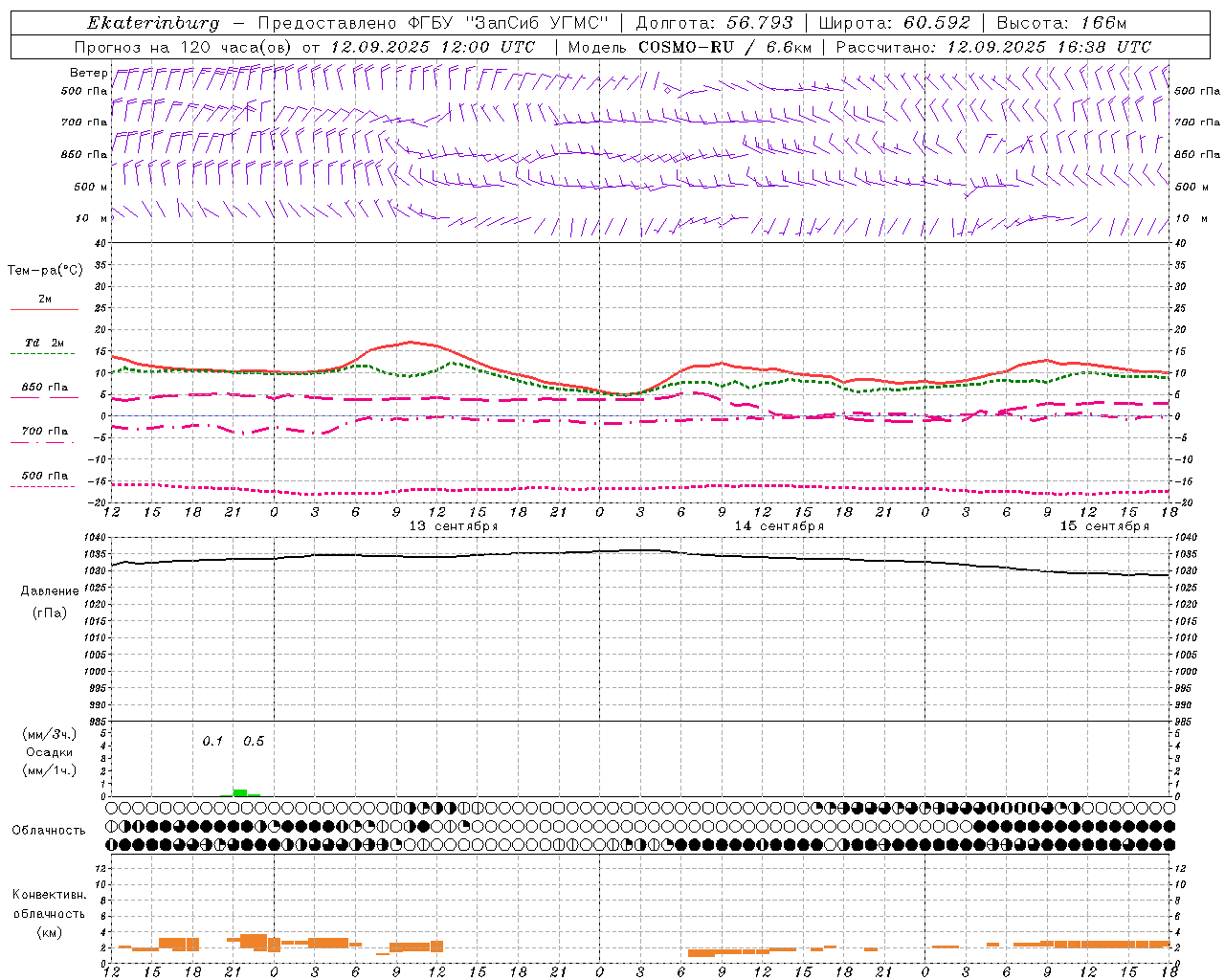The height and width of the screenshot is (980, 1225).
Task: Click the Облачность cloud cover label
Action: 49,831
